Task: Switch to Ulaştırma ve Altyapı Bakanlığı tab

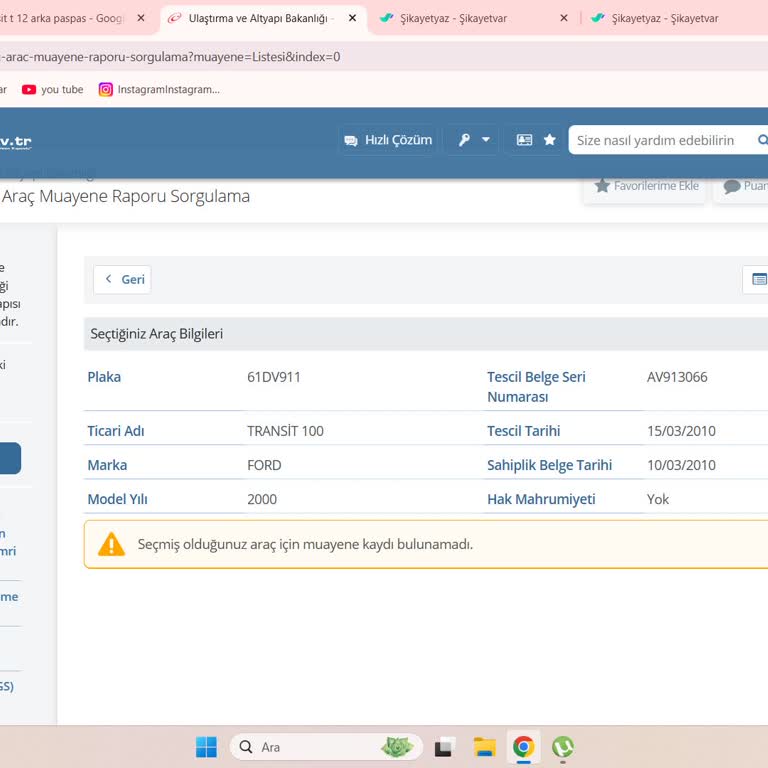Action: (x=258, y=18)
